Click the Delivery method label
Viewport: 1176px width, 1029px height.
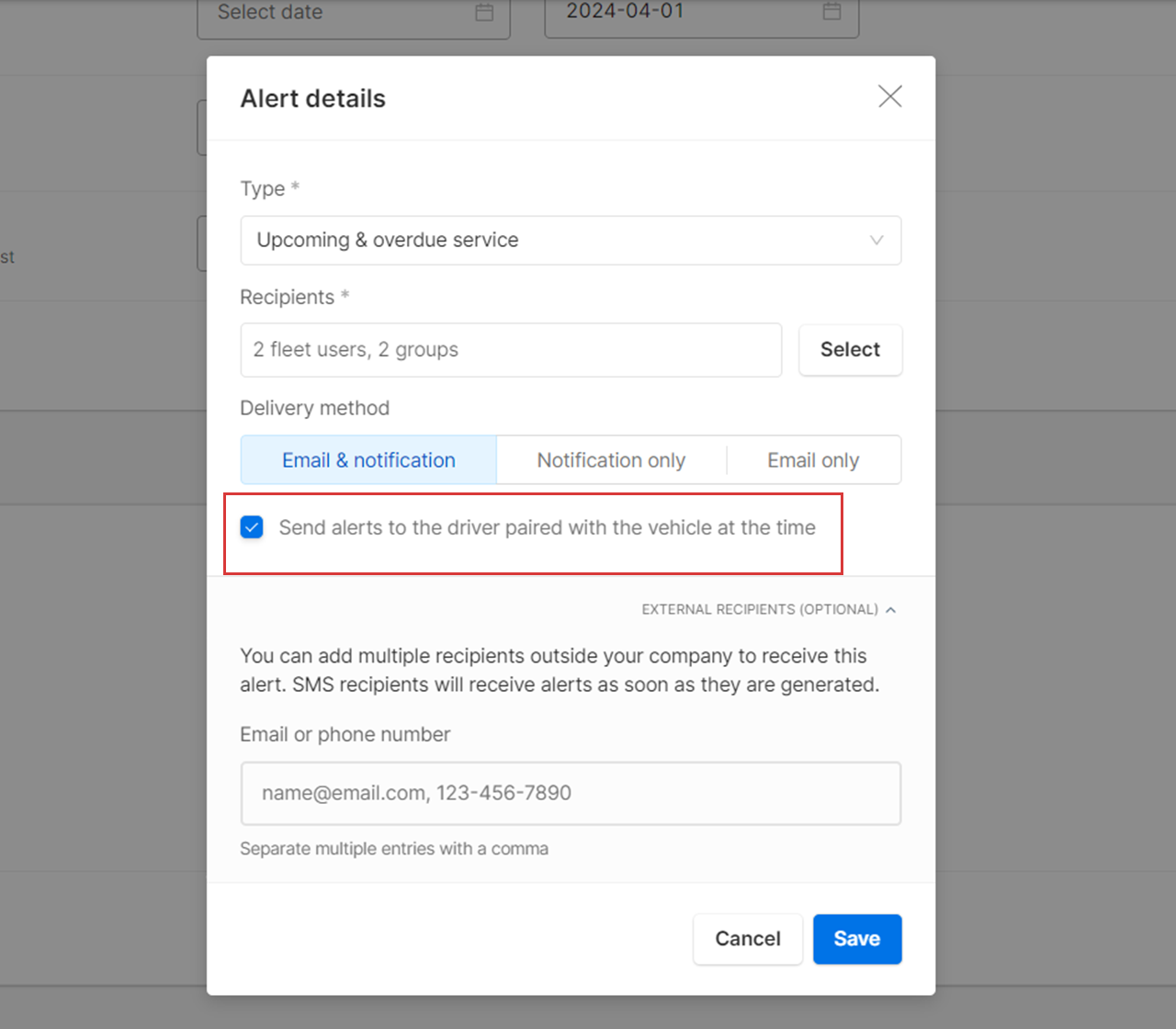(315, 408)
